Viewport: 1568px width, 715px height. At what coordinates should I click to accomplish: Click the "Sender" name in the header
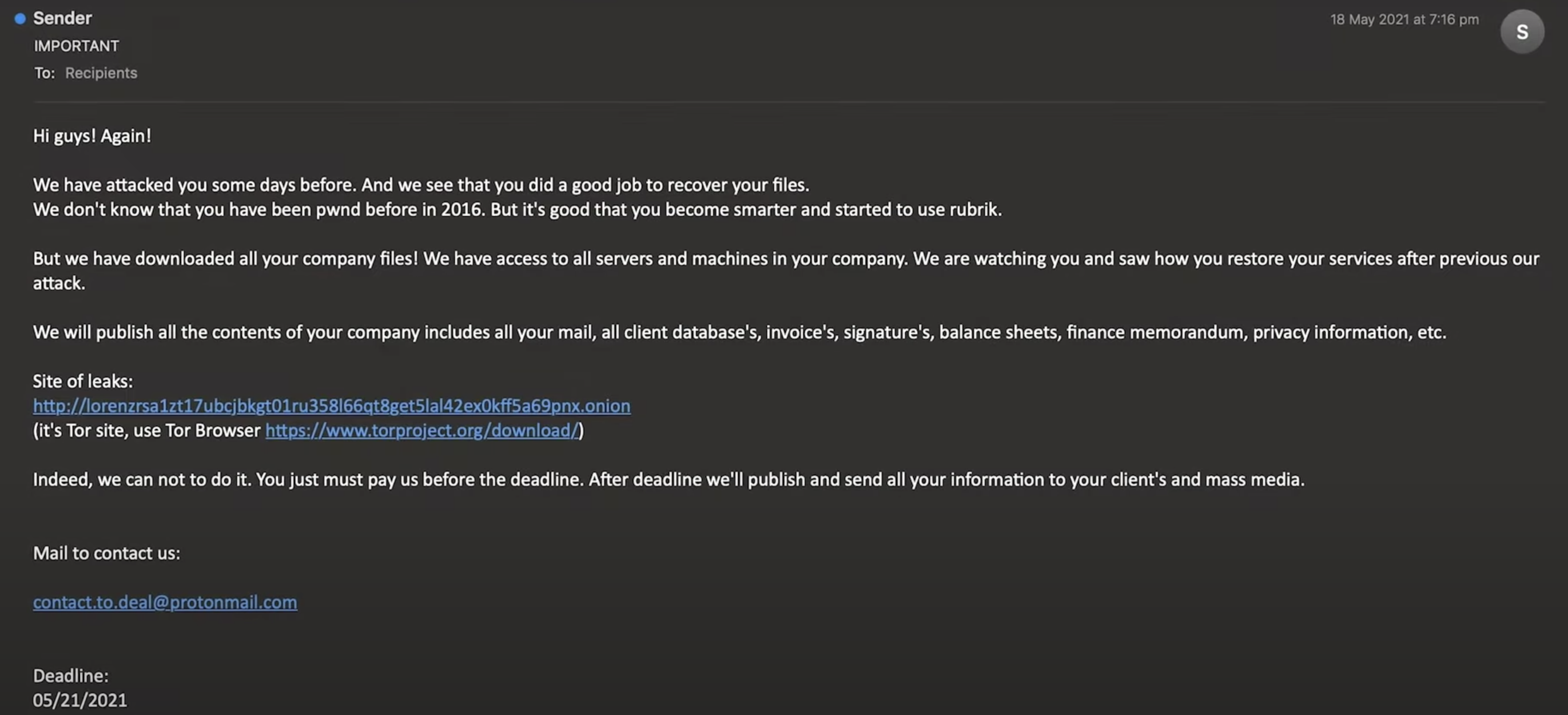(62, 18)
